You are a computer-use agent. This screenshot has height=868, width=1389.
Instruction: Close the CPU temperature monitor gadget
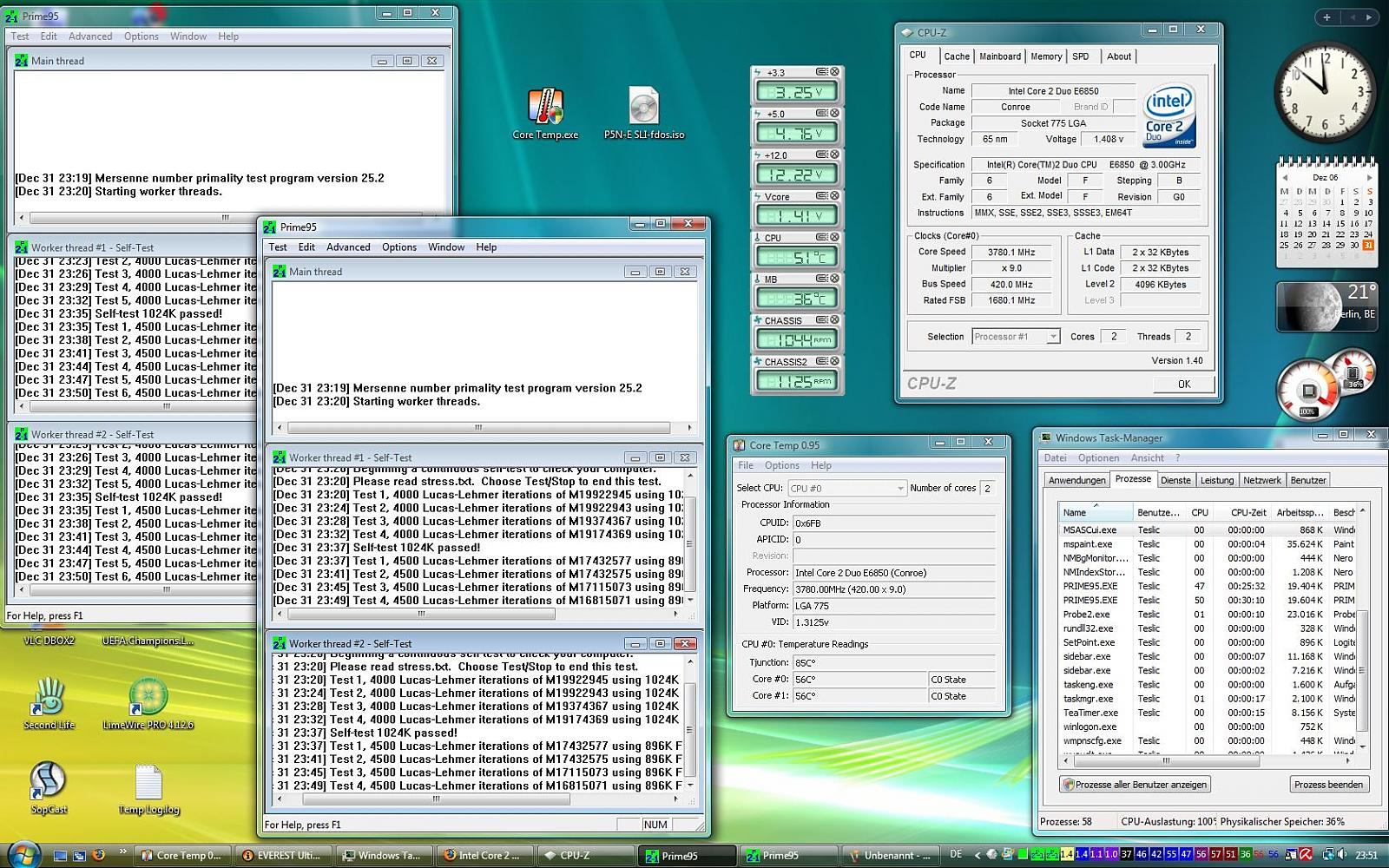click(835, 237)
